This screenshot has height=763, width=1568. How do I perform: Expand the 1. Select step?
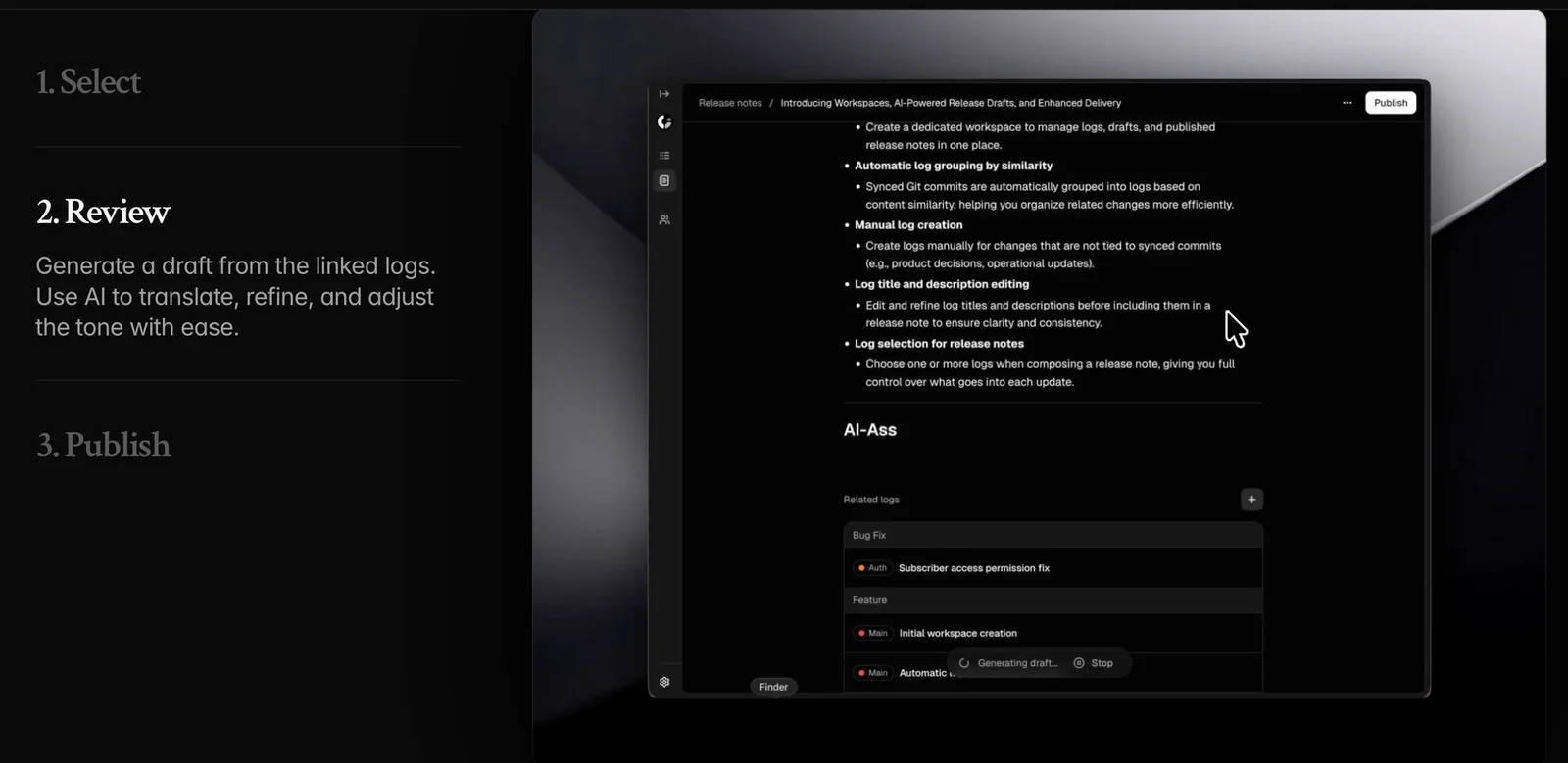89,82
